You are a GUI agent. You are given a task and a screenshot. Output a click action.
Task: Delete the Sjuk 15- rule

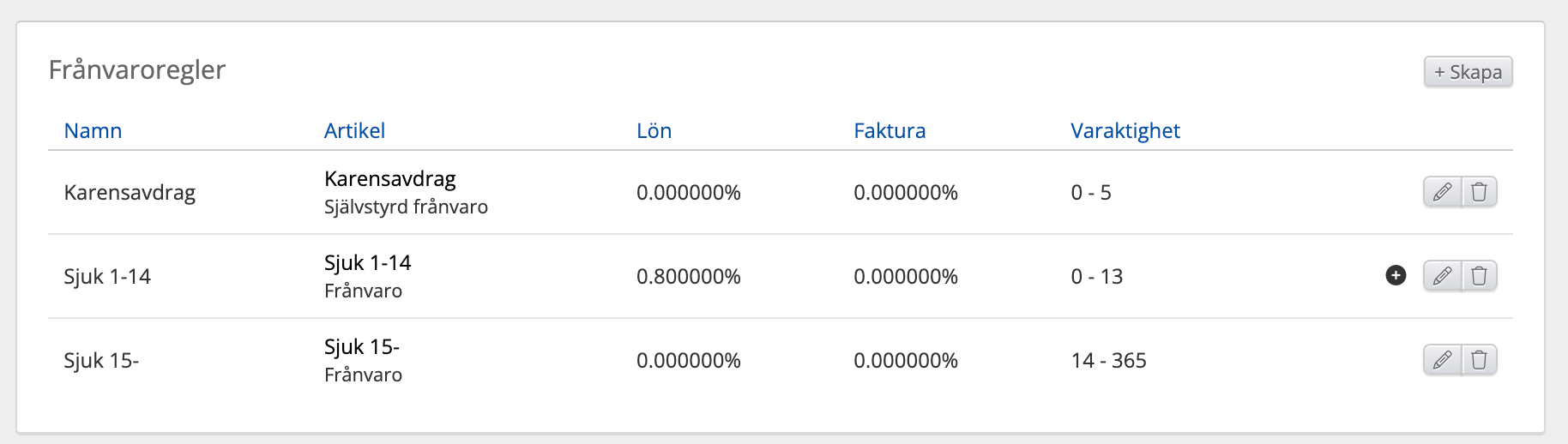1479,360
